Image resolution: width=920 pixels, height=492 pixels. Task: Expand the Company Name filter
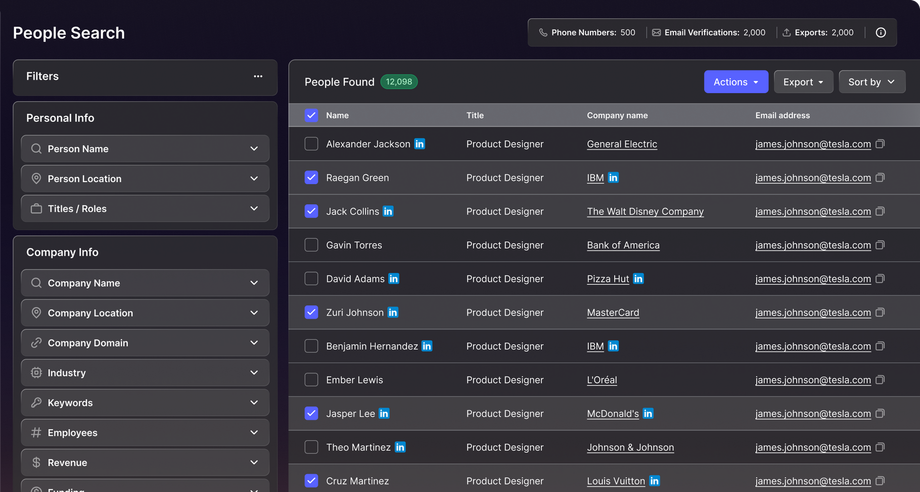[x=145, y=283]
